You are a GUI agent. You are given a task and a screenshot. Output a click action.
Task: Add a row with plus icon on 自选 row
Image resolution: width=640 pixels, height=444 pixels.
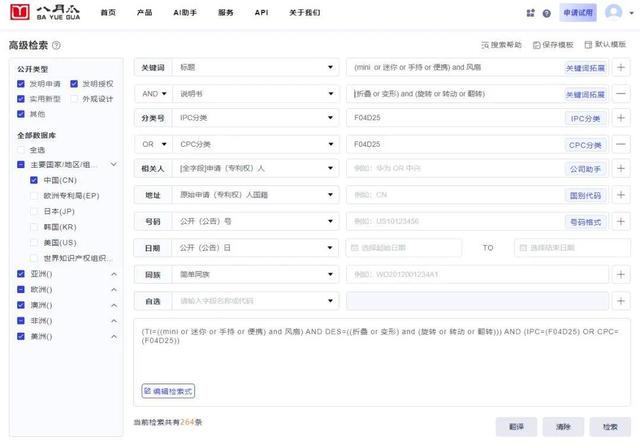(x=621, y=301)
